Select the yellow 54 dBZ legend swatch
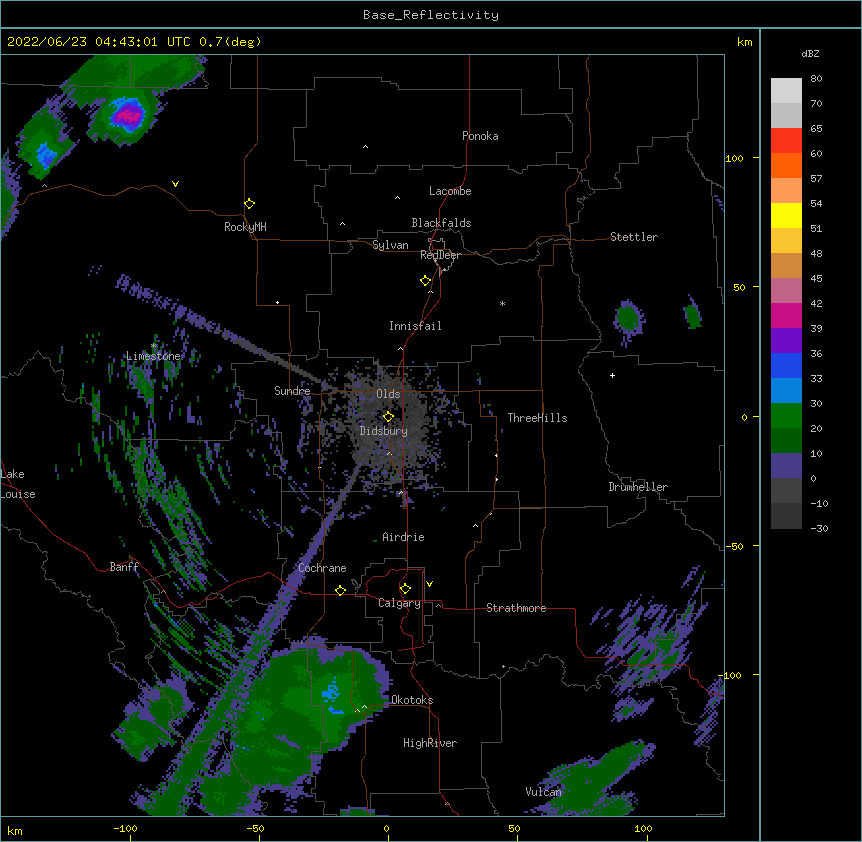This screenshot has height=842, width=862. point(786,215)
